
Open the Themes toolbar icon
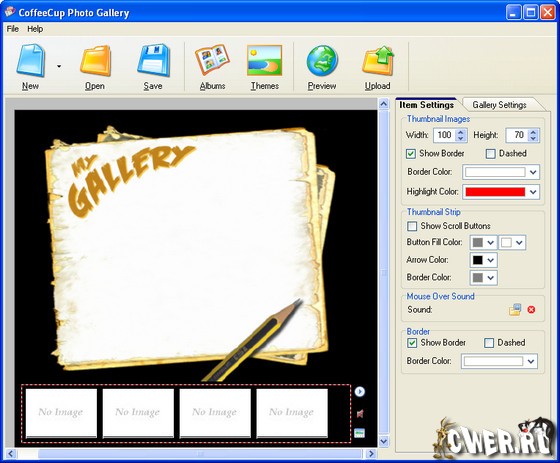click(264, 60)
